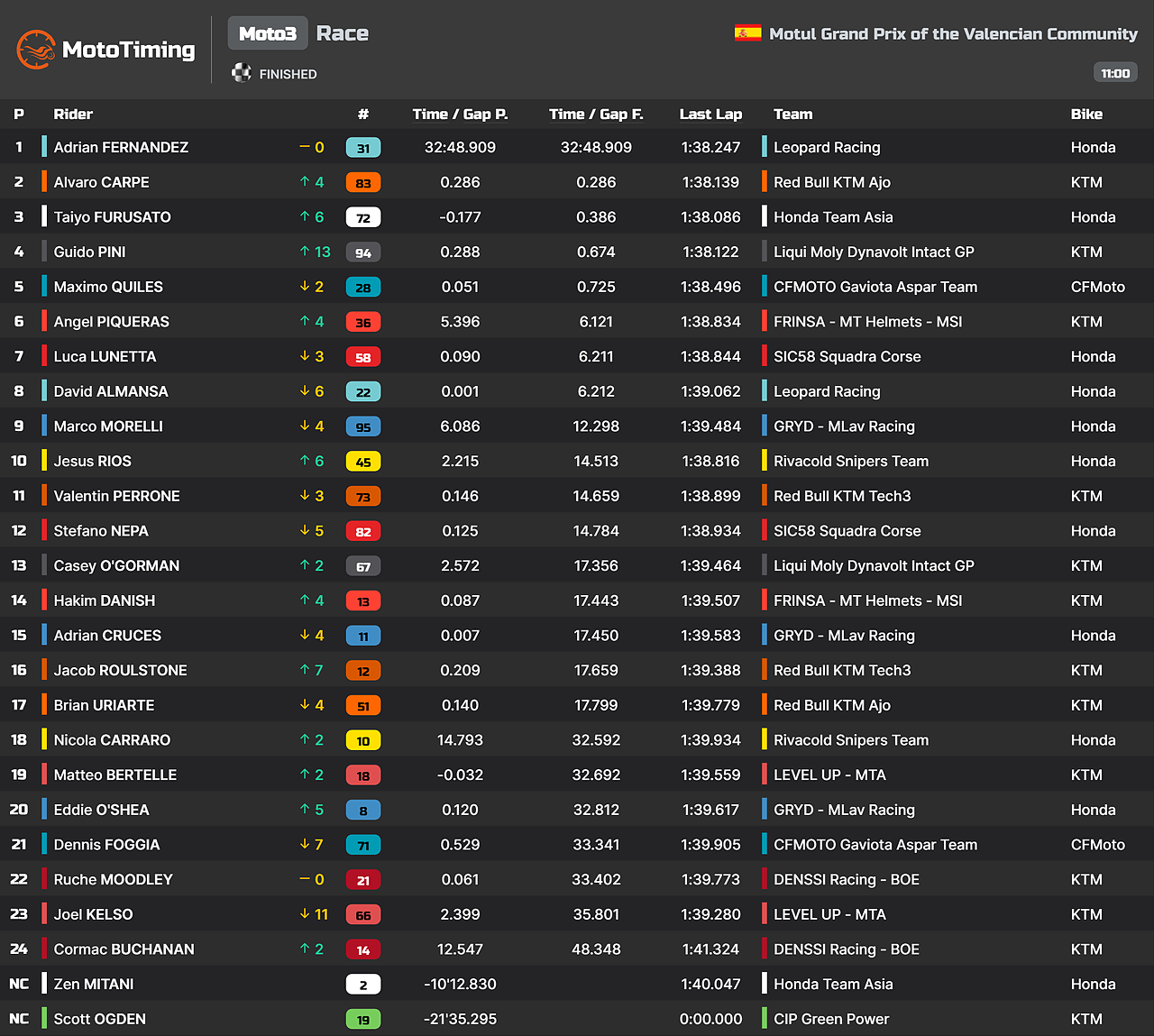
Task: Toggle Adrian Fernandez's zero position-change marker
Action: coord(310,147)
